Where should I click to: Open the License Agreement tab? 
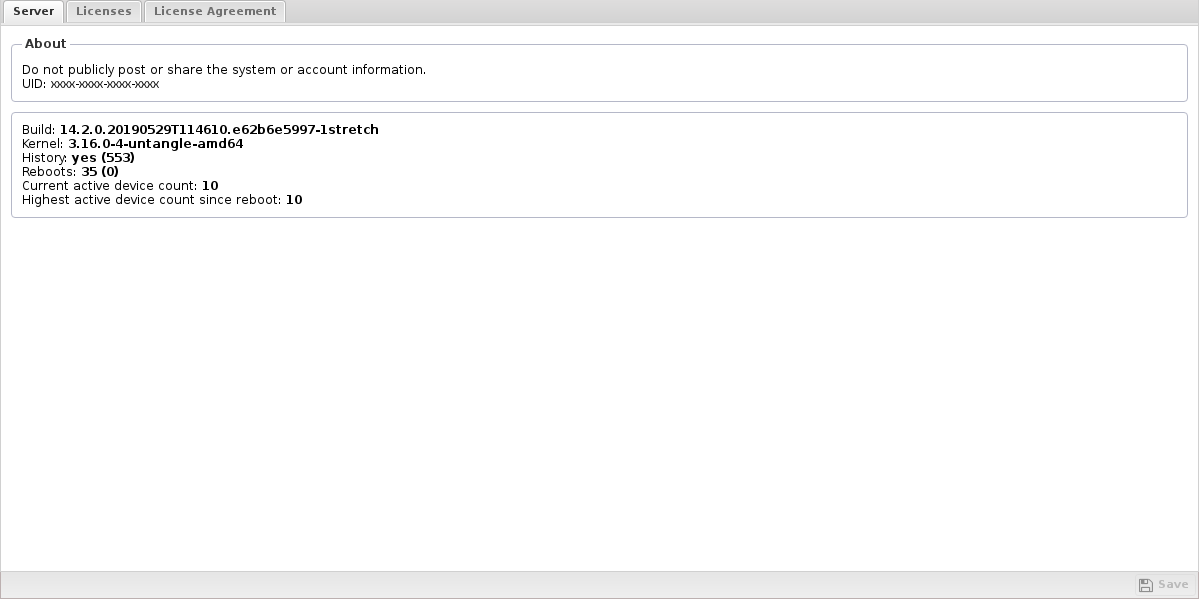click(215, 11)
